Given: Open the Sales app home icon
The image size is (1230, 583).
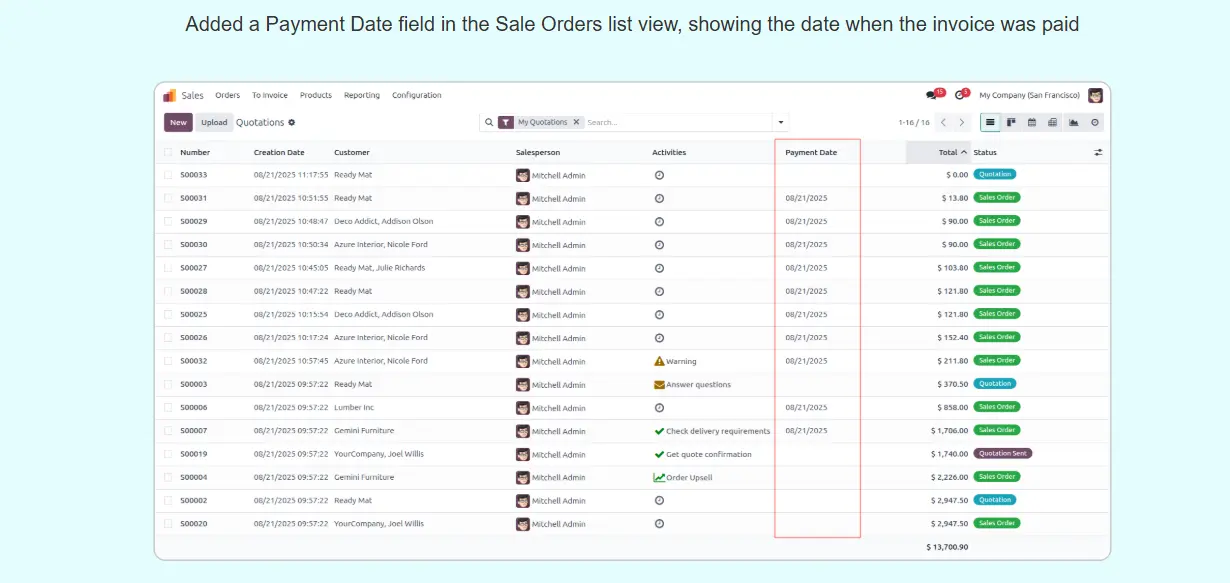Looking at the screenshot, I should coord(170,95).
